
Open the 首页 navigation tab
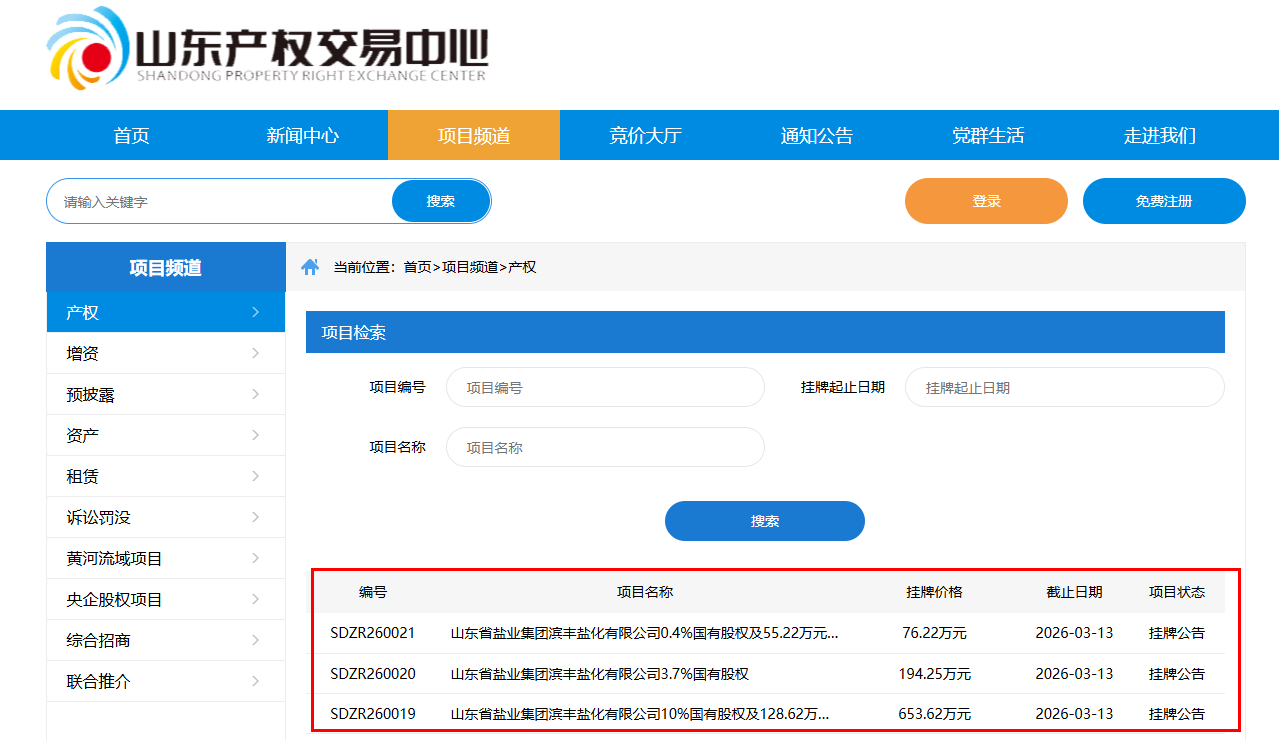[x=131, y=136]
